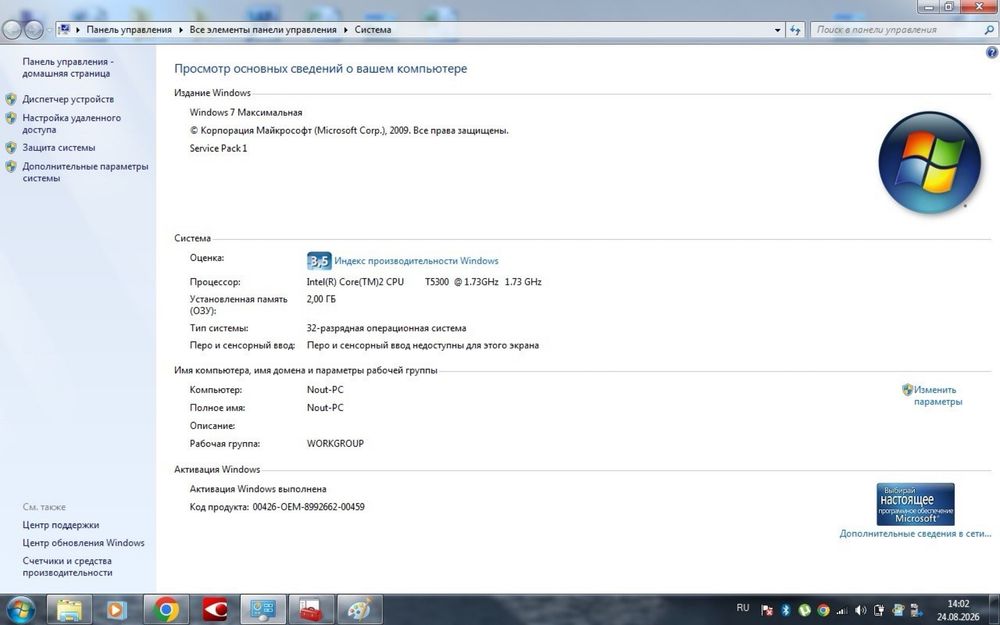
Task: Open Google Chrome from the taskbar
Action: pyautogui.click(x=166, y=610)
